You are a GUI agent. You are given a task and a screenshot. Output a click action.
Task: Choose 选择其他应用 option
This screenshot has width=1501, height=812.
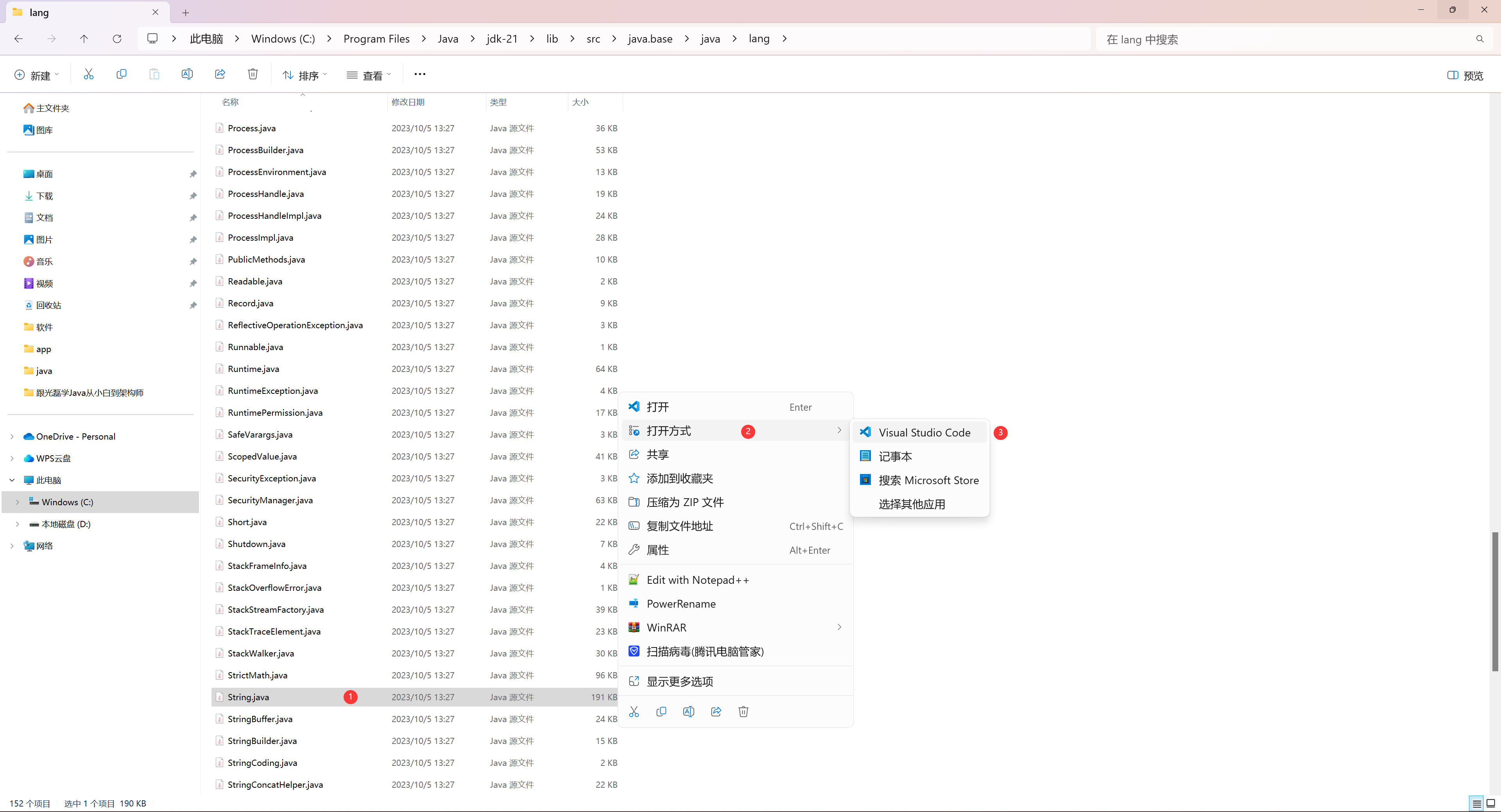[920, 504]
